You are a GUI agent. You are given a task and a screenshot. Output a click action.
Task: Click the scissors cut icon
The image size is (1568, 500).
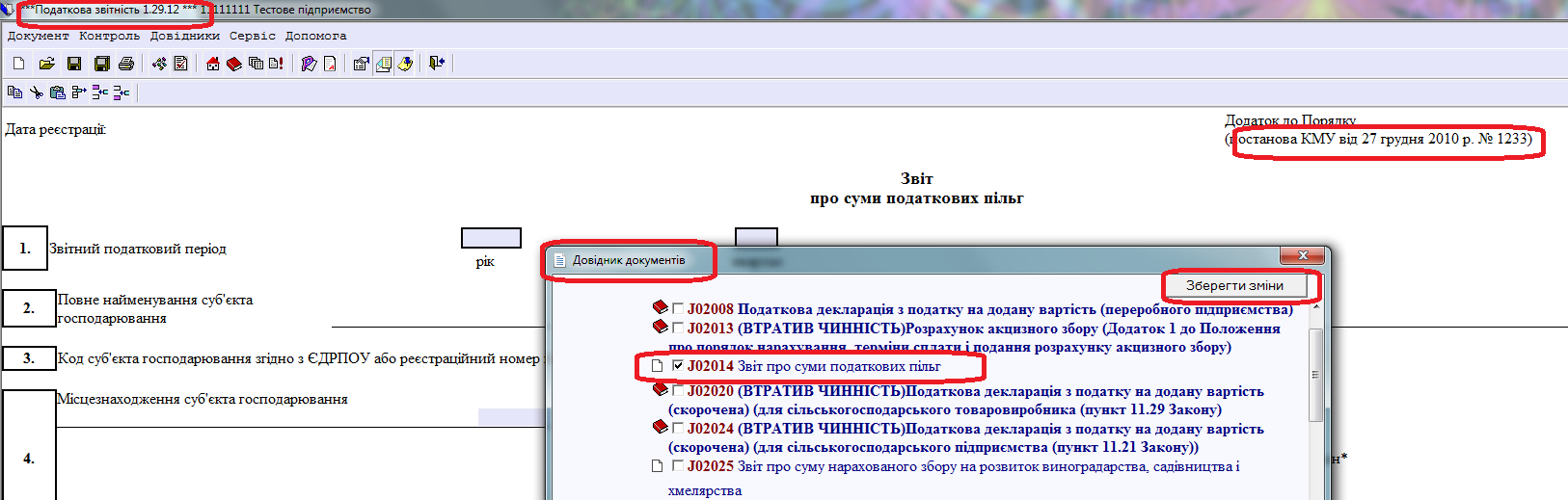(x=36, y=92)
